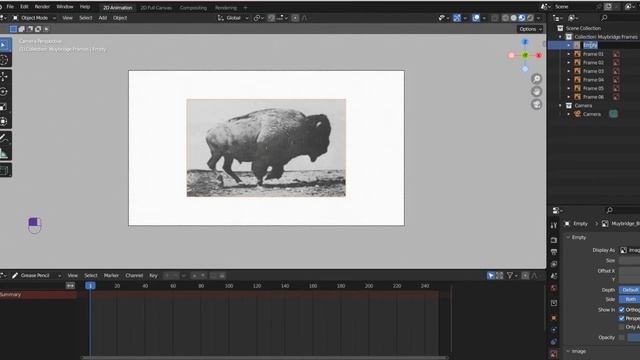Click the Size value field
Image resolution: width=640 pixels, height=360 pixels.
(630, 260)
